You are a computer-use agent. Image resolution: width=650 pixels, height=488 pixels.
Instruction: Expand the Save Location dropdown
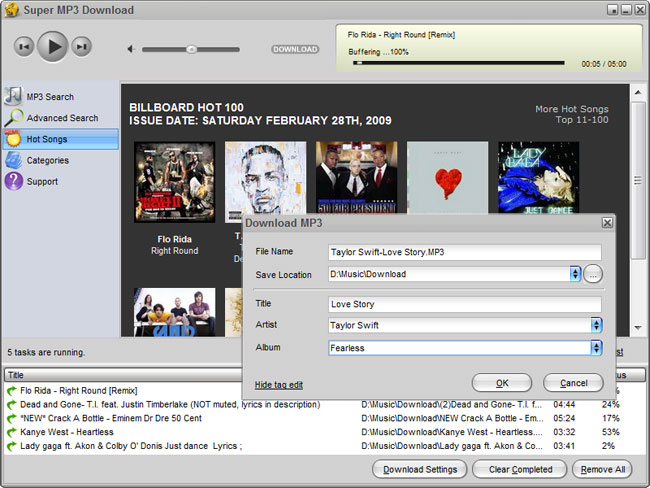(575, 274)
